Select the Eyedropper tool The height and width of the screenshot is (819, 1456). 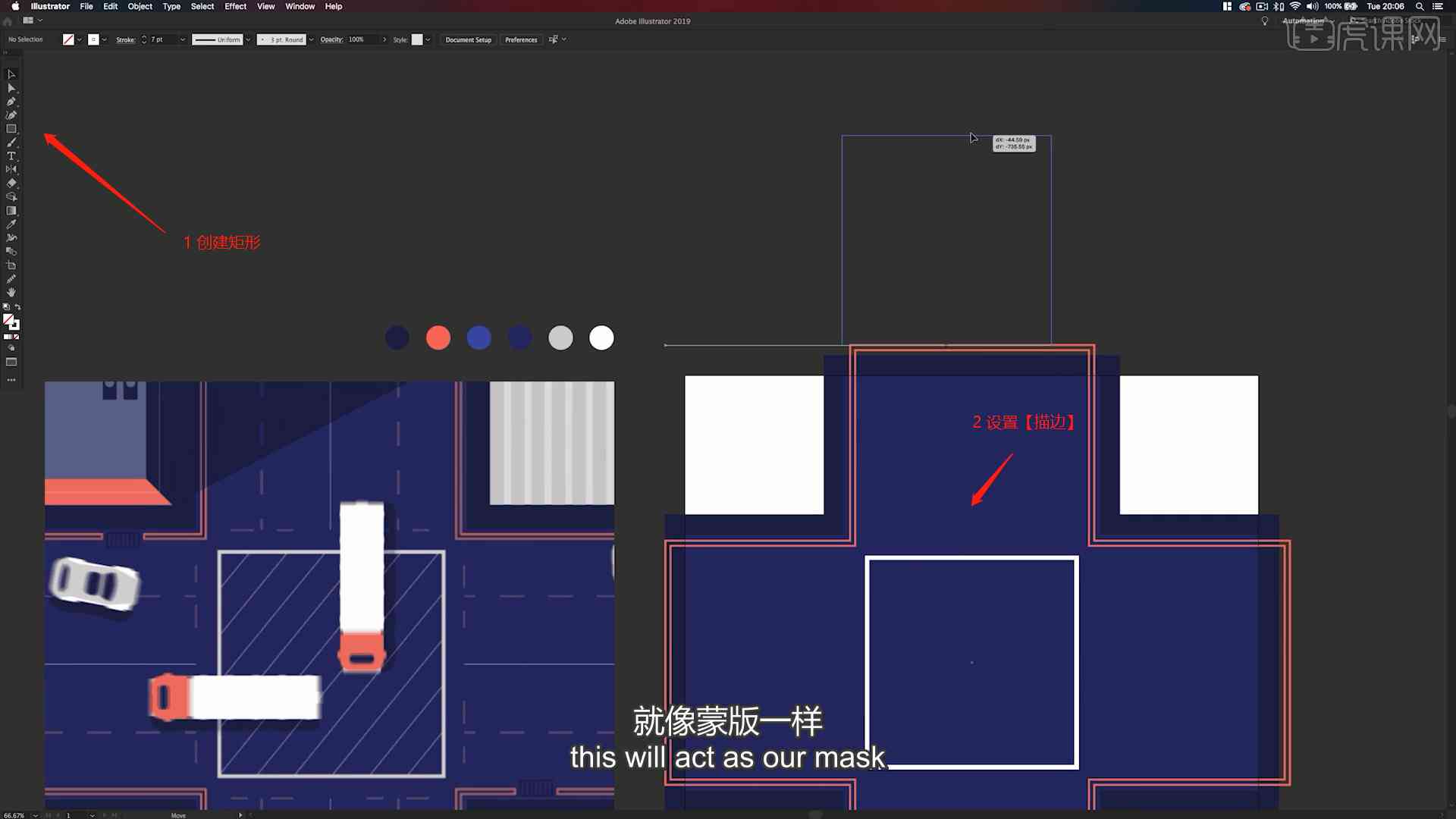click(11, 224)
